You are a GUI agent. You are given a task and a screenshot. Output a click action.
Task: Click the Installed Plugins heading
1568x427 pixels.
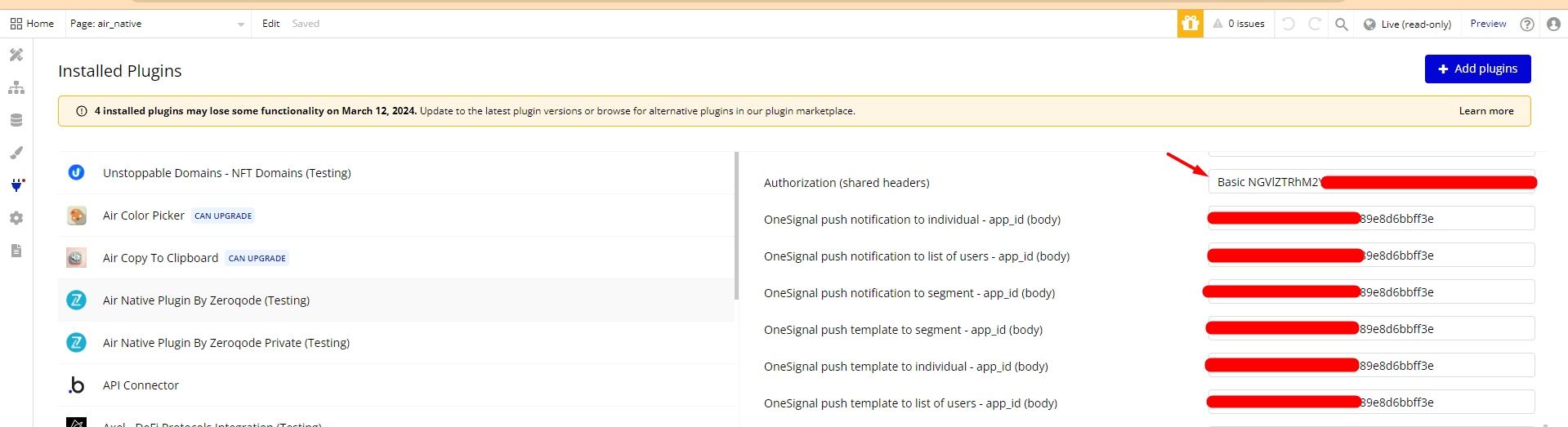pos(120,71)
